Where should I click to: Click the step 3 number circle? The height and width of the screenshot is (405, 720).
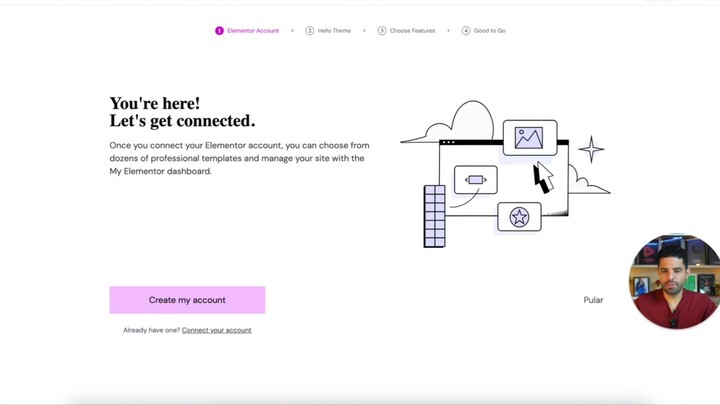(382, 31)
